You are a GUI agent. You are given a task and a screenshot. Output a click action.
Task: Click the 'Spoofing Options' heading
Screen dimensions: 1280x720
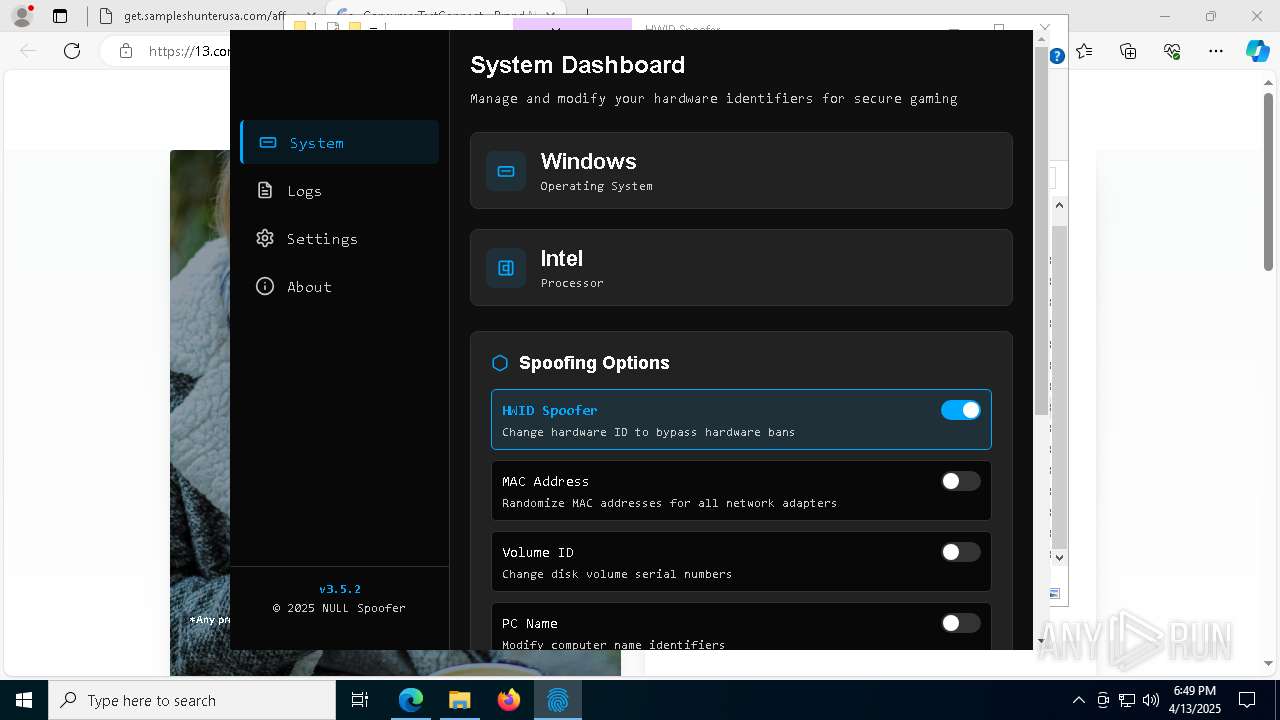pyautogui.click(x=594, y=363)
